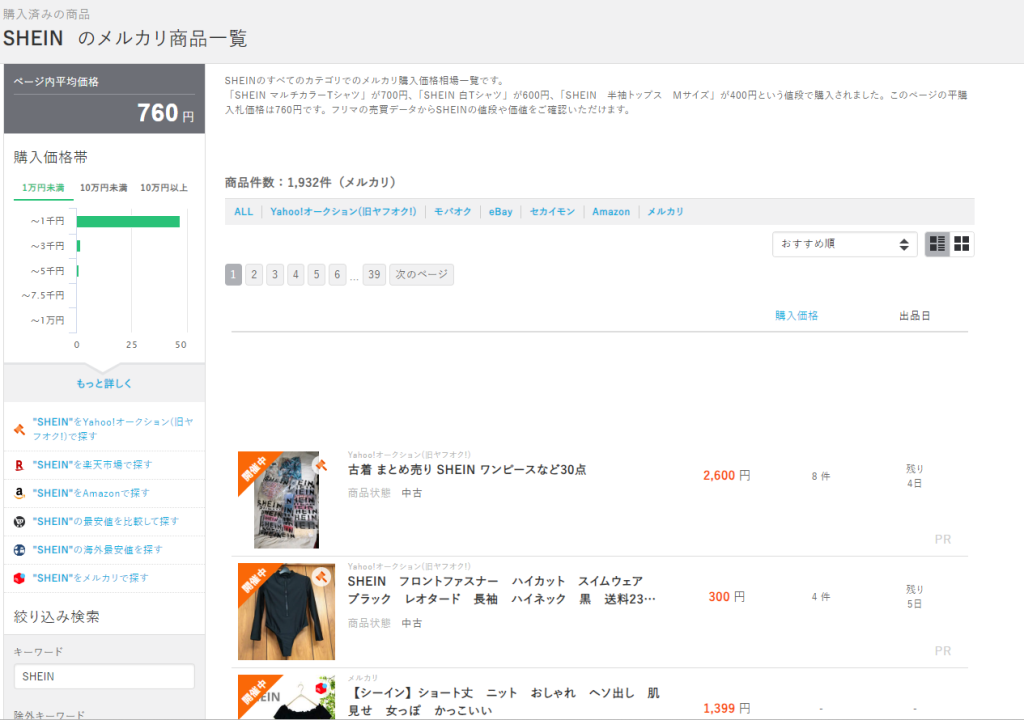1024x720 pixels.
Task: Select the 1万円未満 price range tab
Action: (43, 188)
